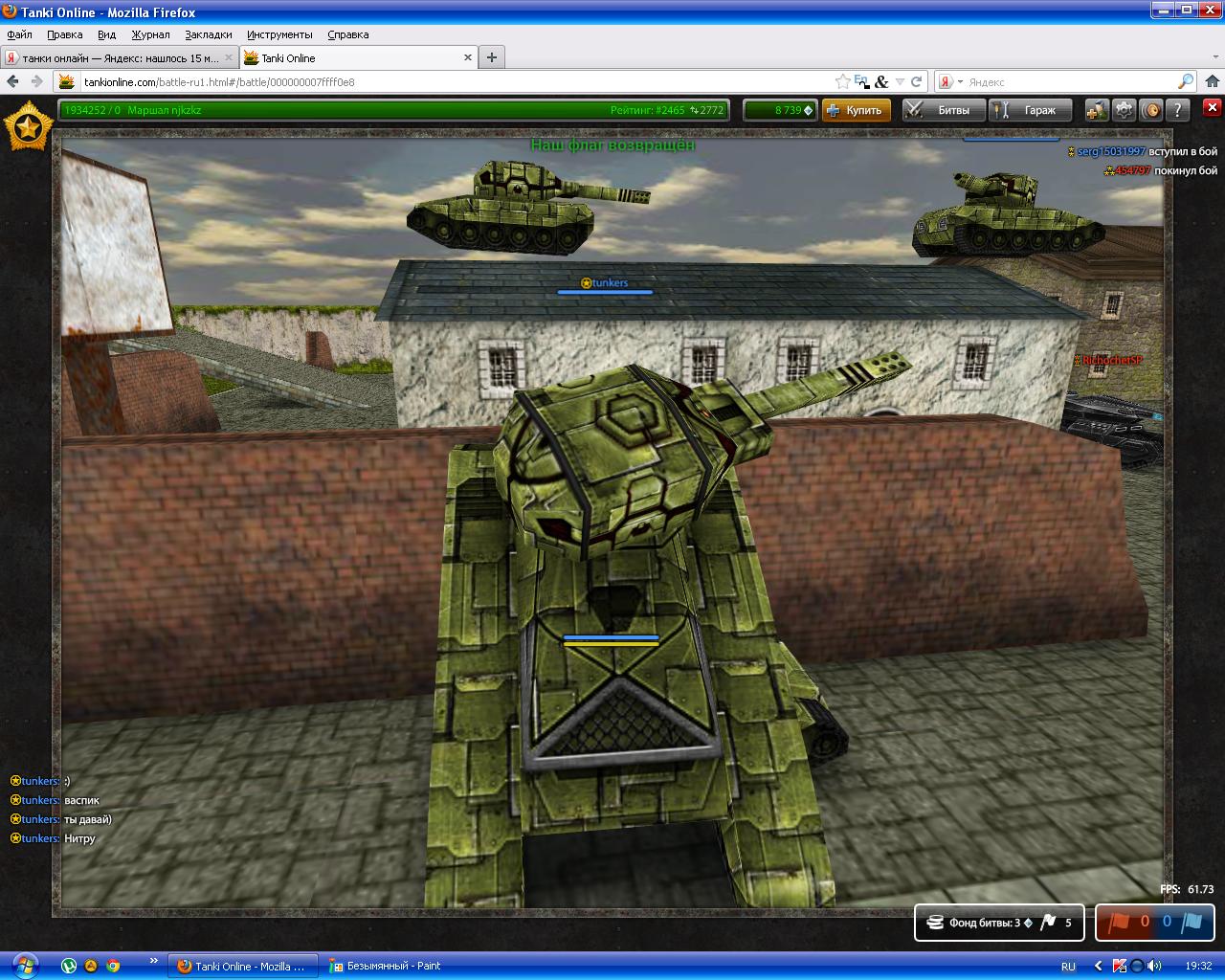The width and height of the screenshot is (1225, 980).
Task: Launch AIMP from quick launch
Action: point(91,966)
